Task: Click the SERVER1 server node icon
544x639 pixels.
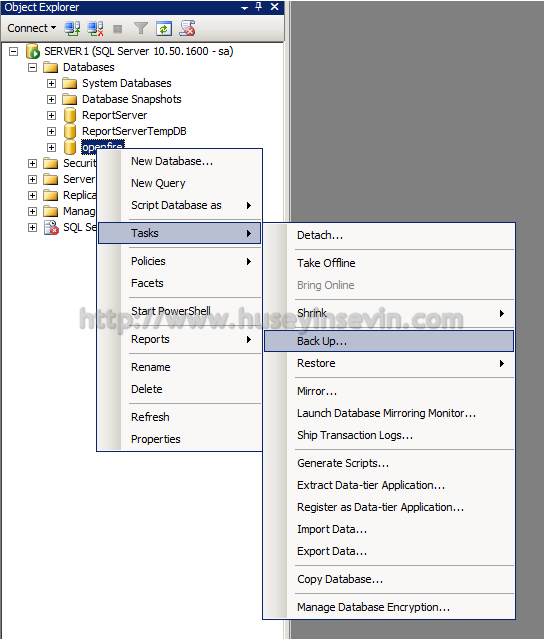Action: pyautogui.click(x=33, y=51)
